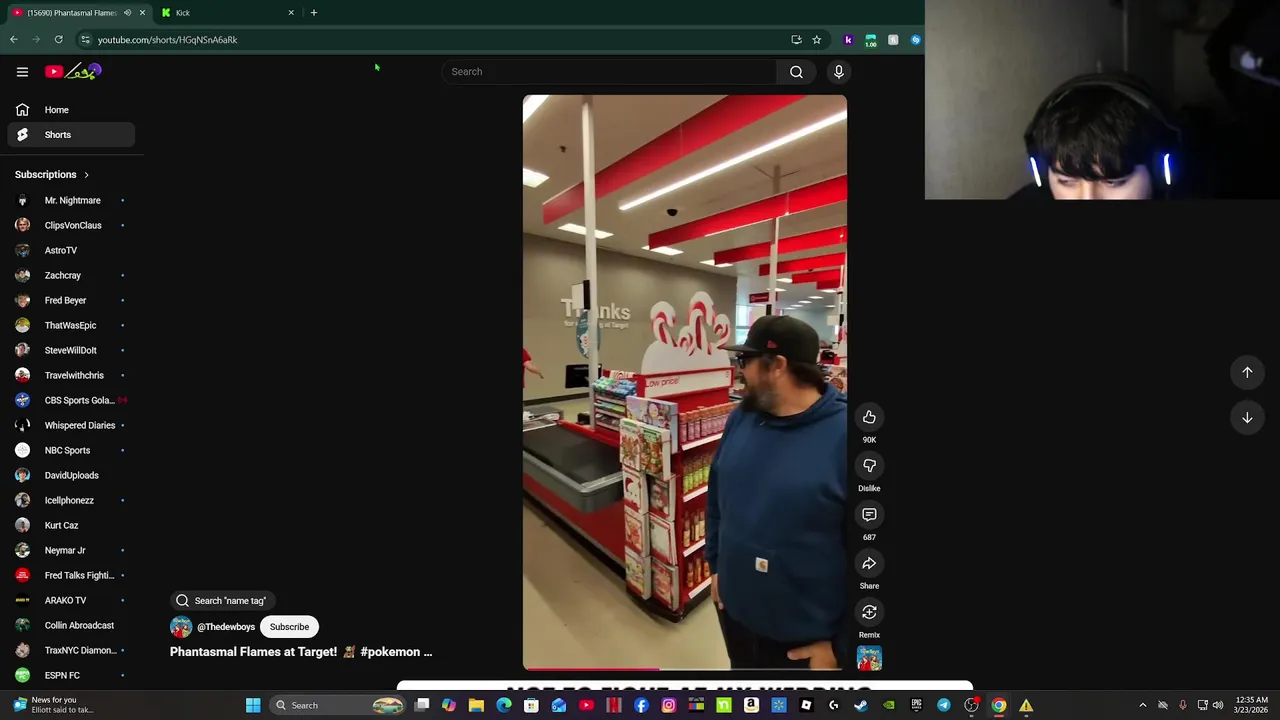The height and width of the screenshot is (720, 1280).
Task: Open Home in the sidebar
Action: 71,110
